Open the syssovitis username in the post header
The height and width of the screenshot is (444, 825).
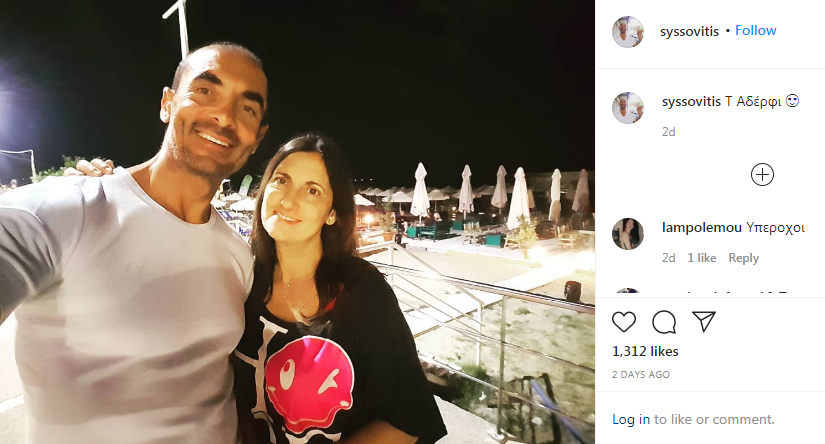point(689,32)
